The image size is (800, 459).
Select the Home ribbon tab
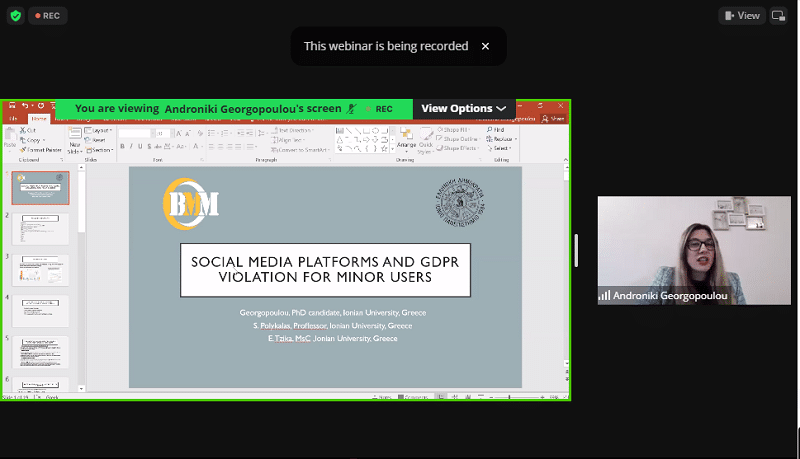(x=39, y=119)
